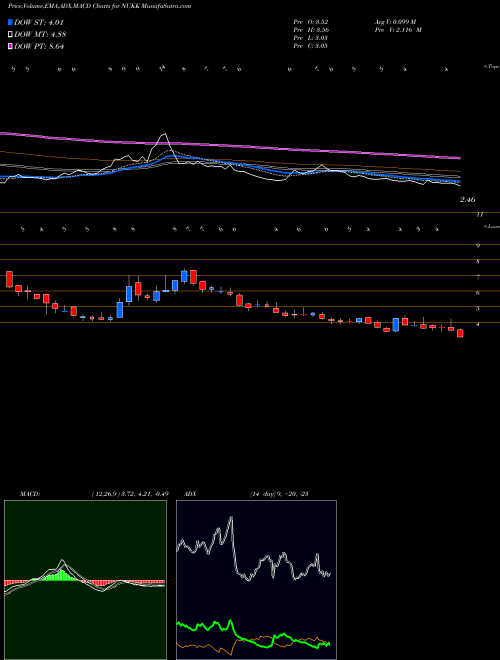This screenshot has width=500, height=660.
Task: Click the 'Pre O: 3.52' value
Action: (x=311, y=22)
